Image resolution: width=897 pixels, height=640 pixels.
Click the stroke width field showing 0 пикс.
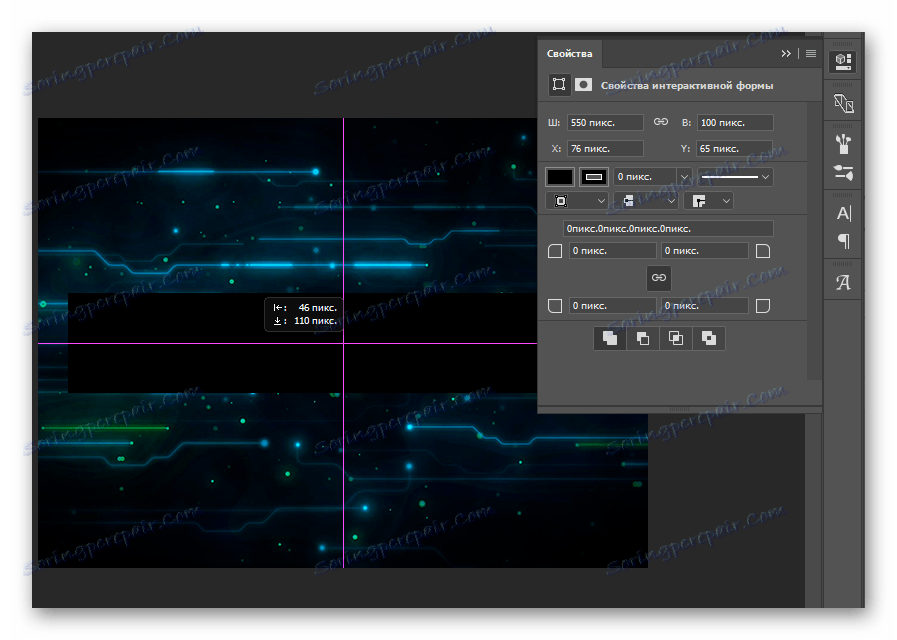tap(645, 177)
